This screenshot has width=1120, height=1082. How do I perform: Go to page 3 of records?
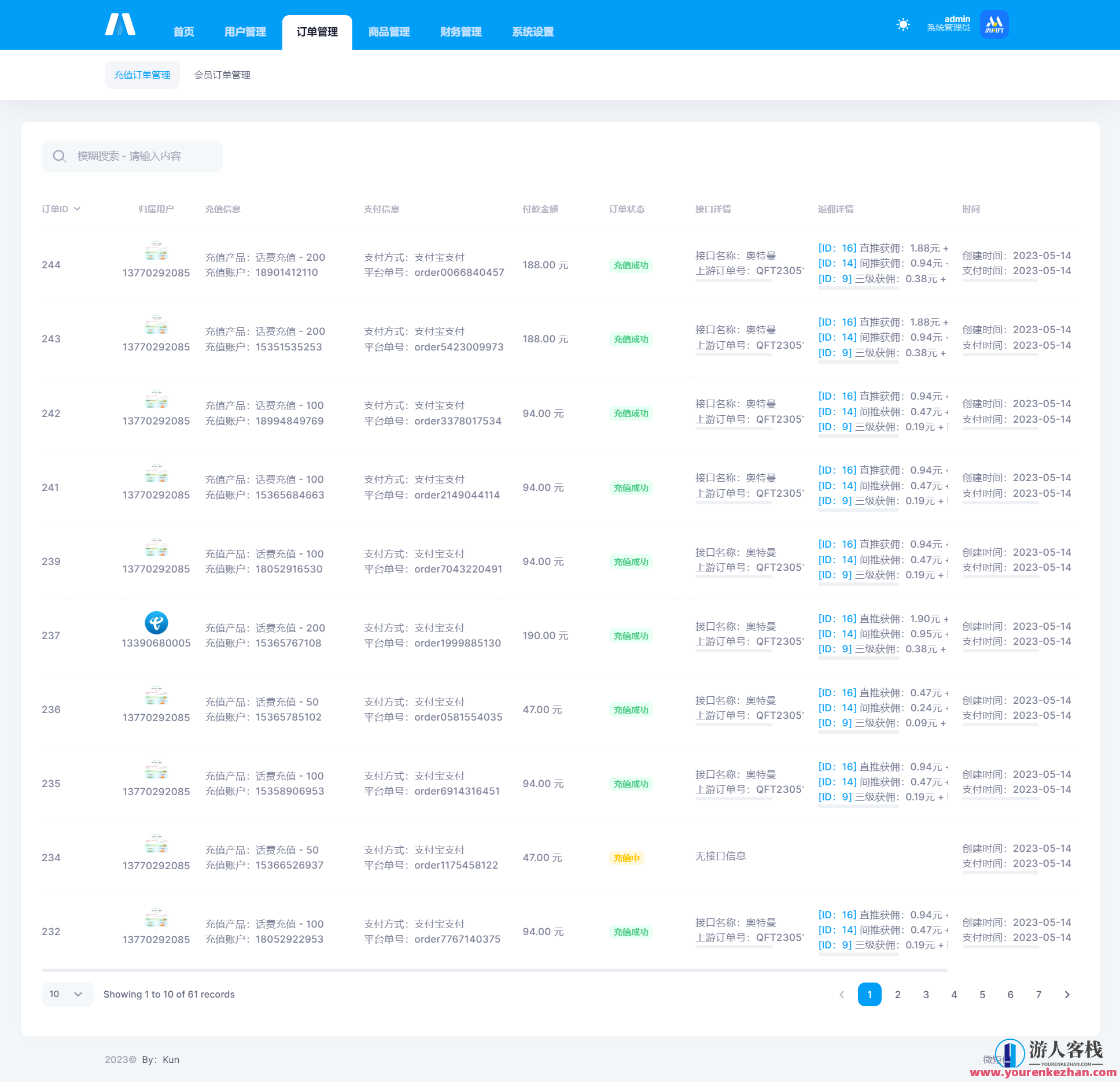pos(926,995)
